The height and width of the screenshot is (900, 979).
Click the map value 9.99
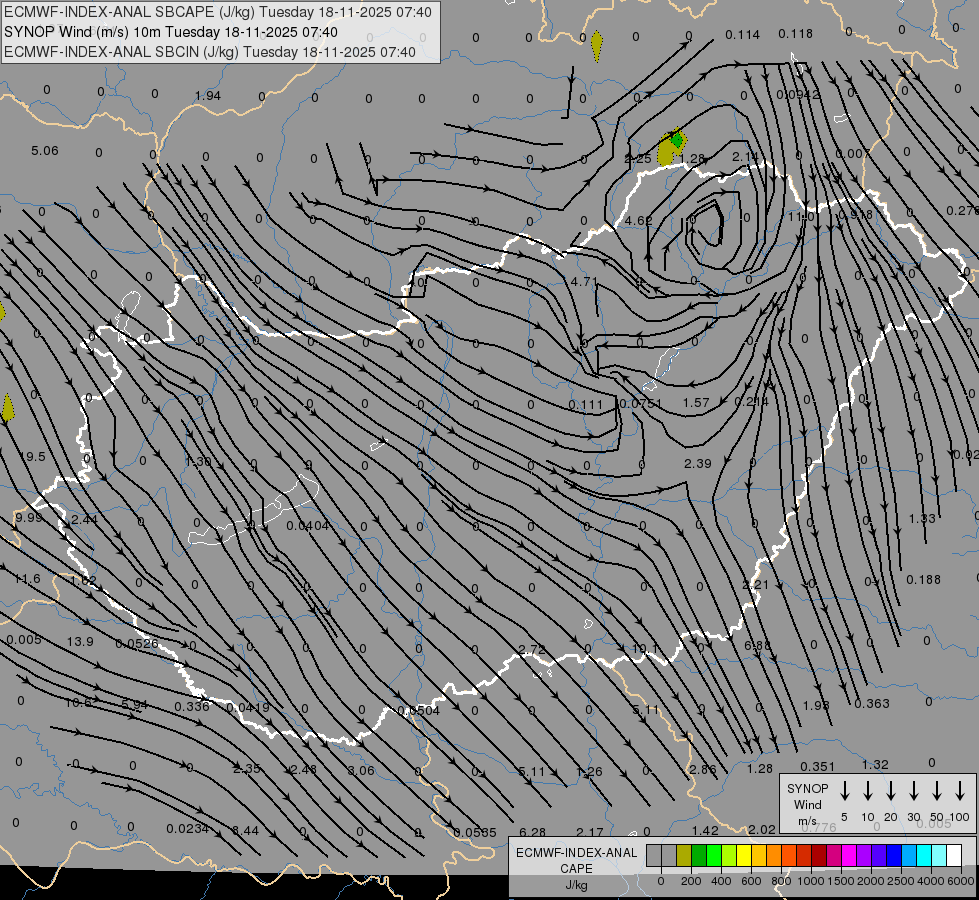coord(28,517)
